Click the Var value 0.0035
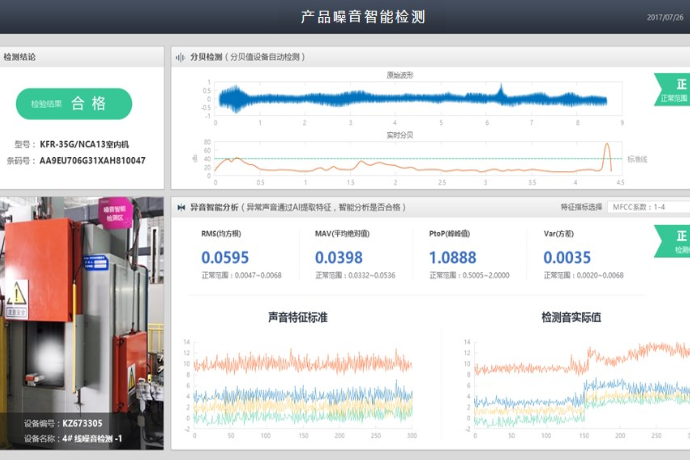690x460 pixels. (567, 258)
